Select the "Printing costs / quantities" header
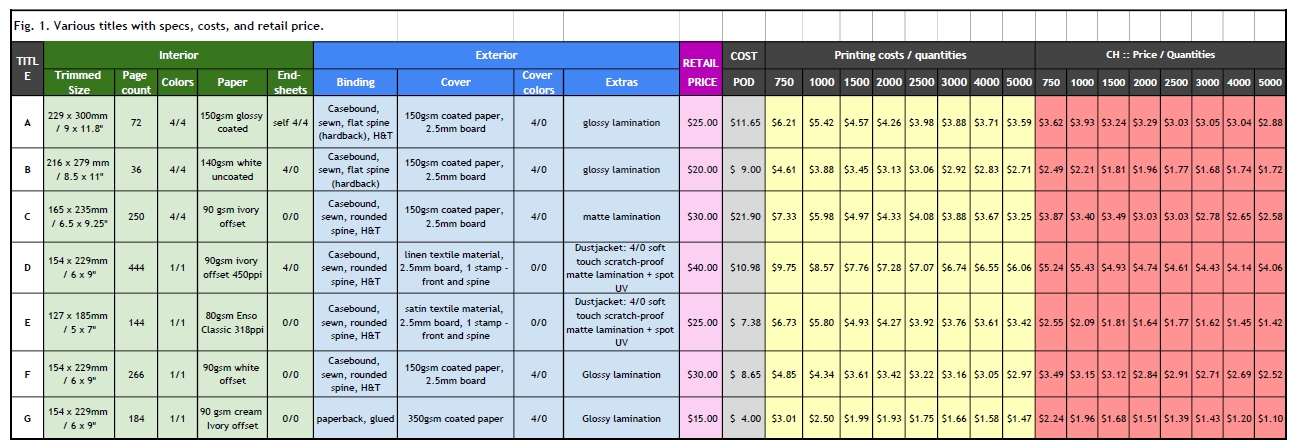1296x447 pixels. pos(900,55)
